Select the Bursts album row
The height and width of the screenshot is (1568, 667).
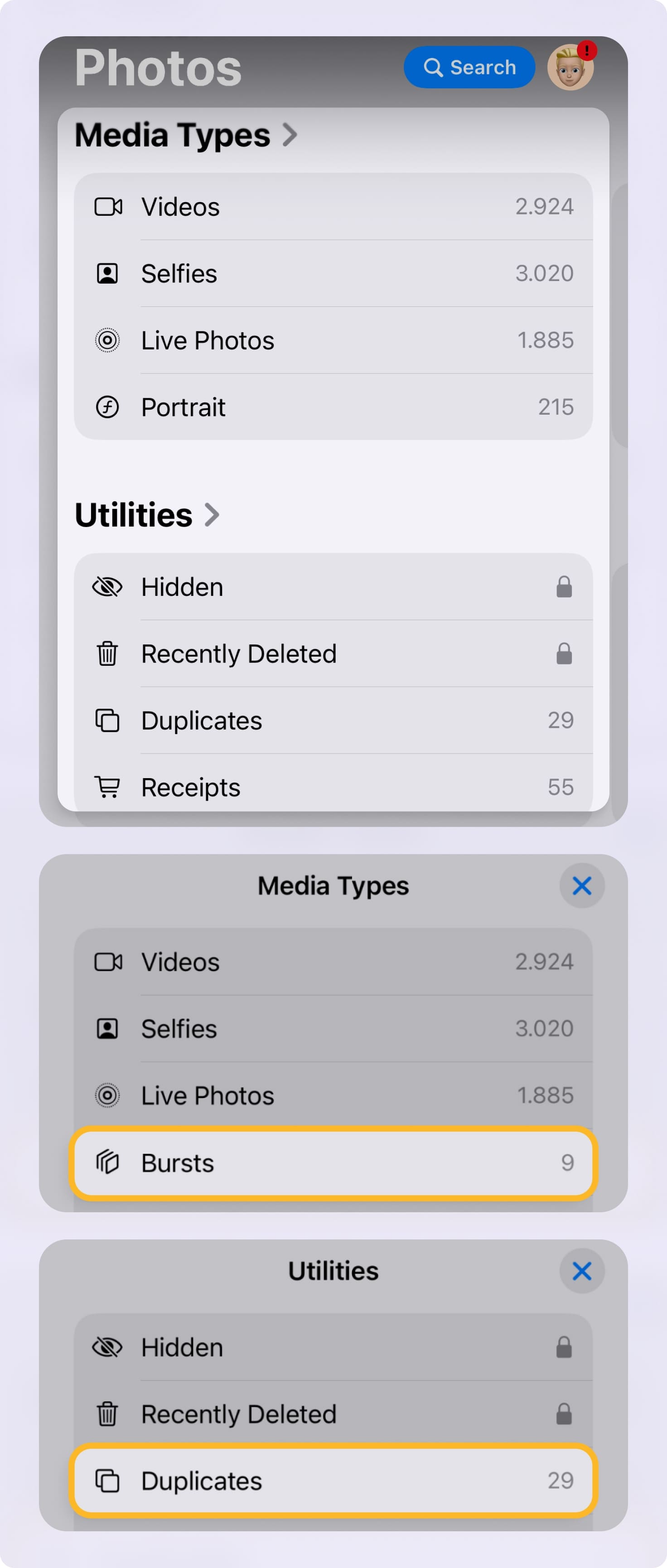tap(332, 1162)
